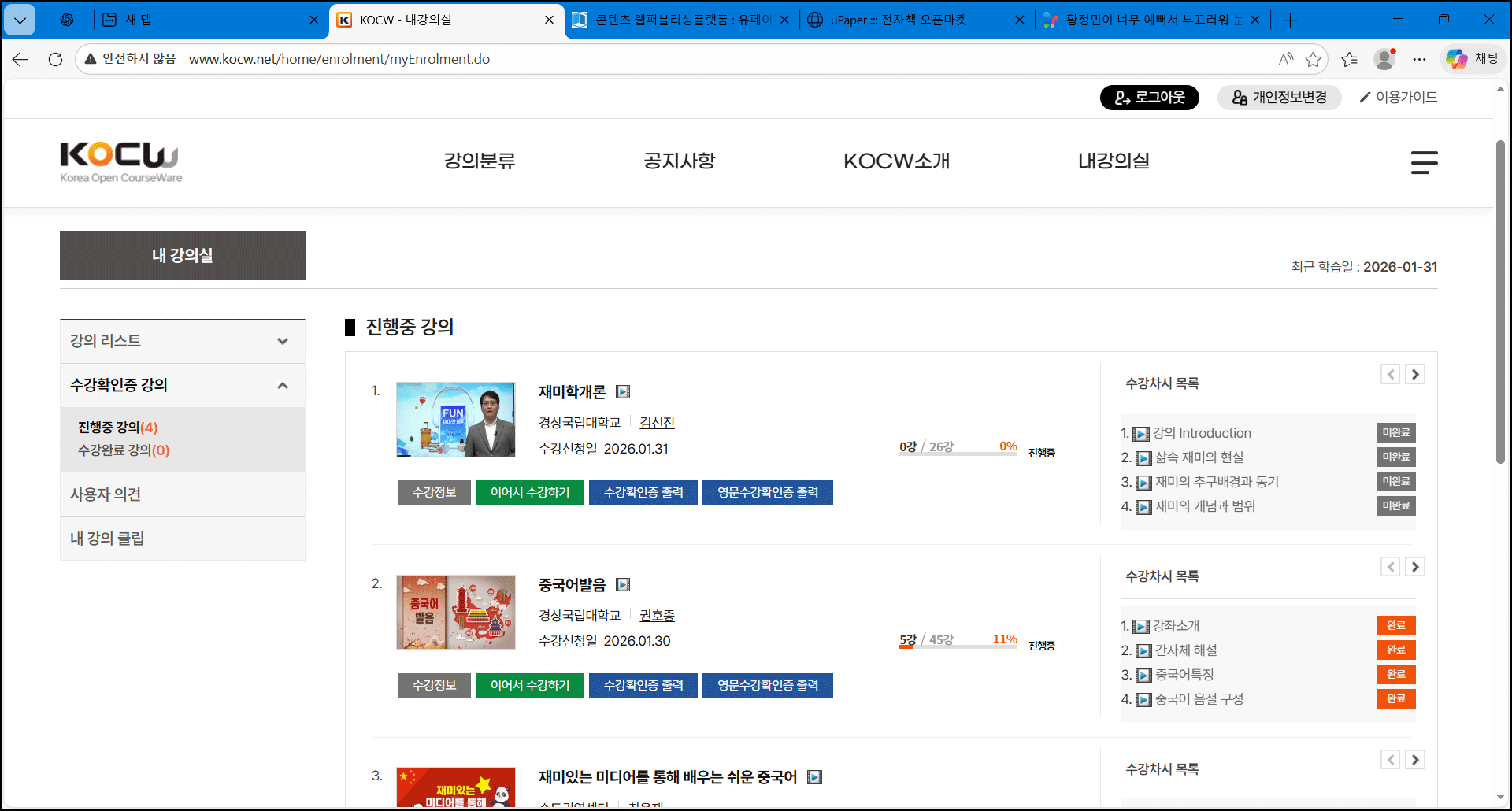The image size is (1512, 811).
Task: Click play icon for 중국어특징
Action: [1143, 676]
